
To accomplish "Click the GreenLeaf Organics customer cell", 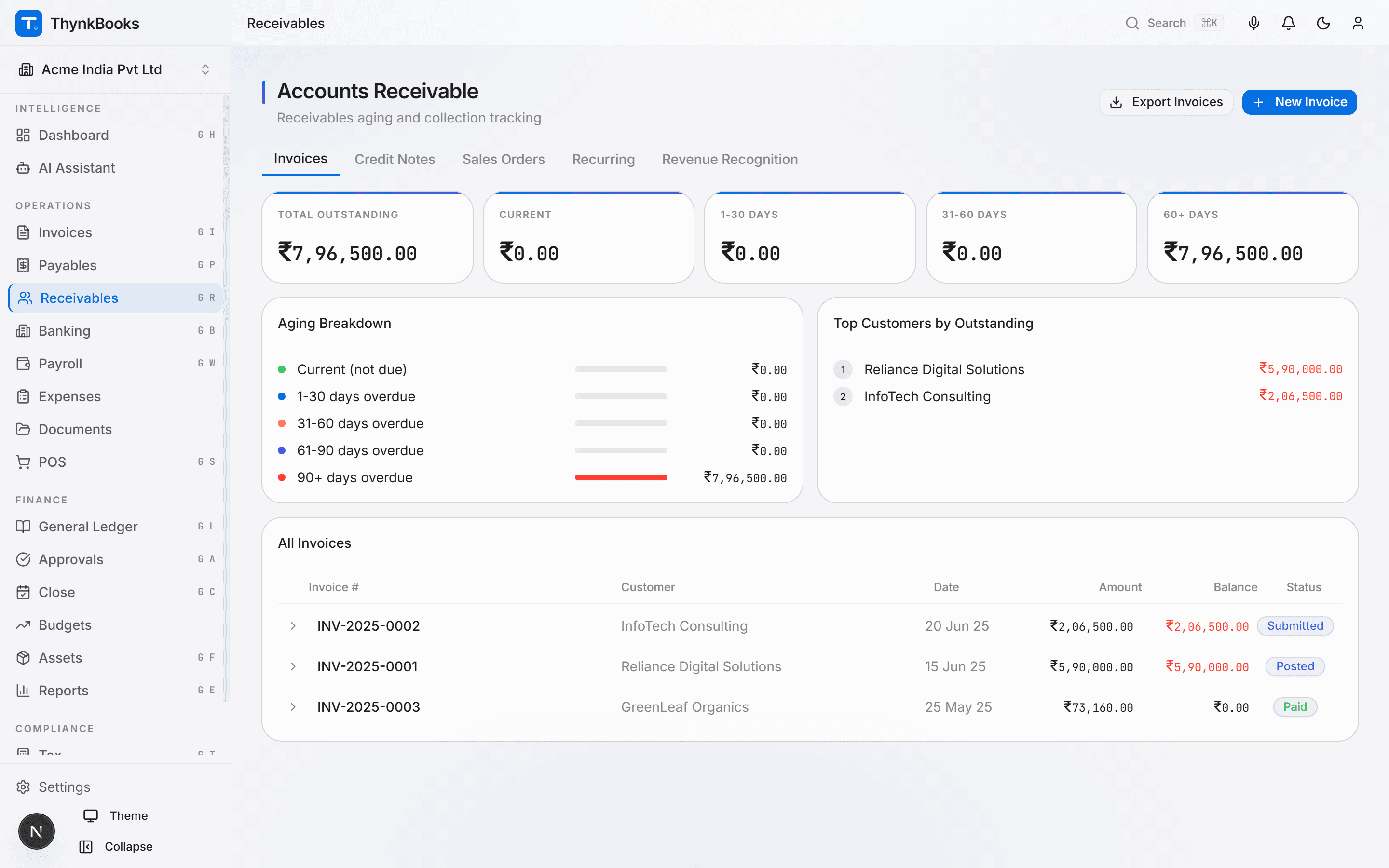I will [685, 706].
